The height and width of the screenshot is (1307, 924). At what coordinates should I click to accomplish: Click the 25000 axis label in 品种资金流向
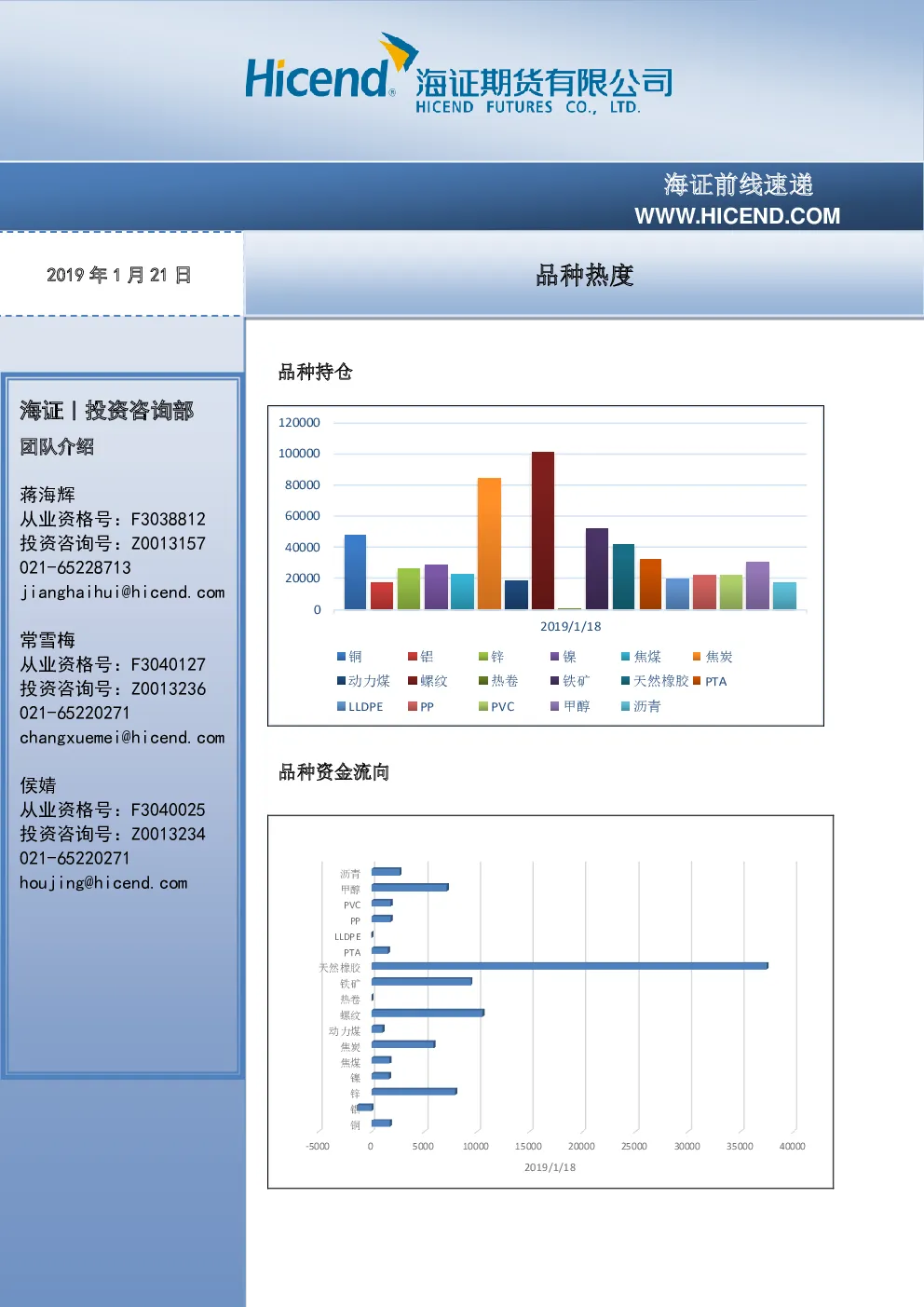(634, 1147)
